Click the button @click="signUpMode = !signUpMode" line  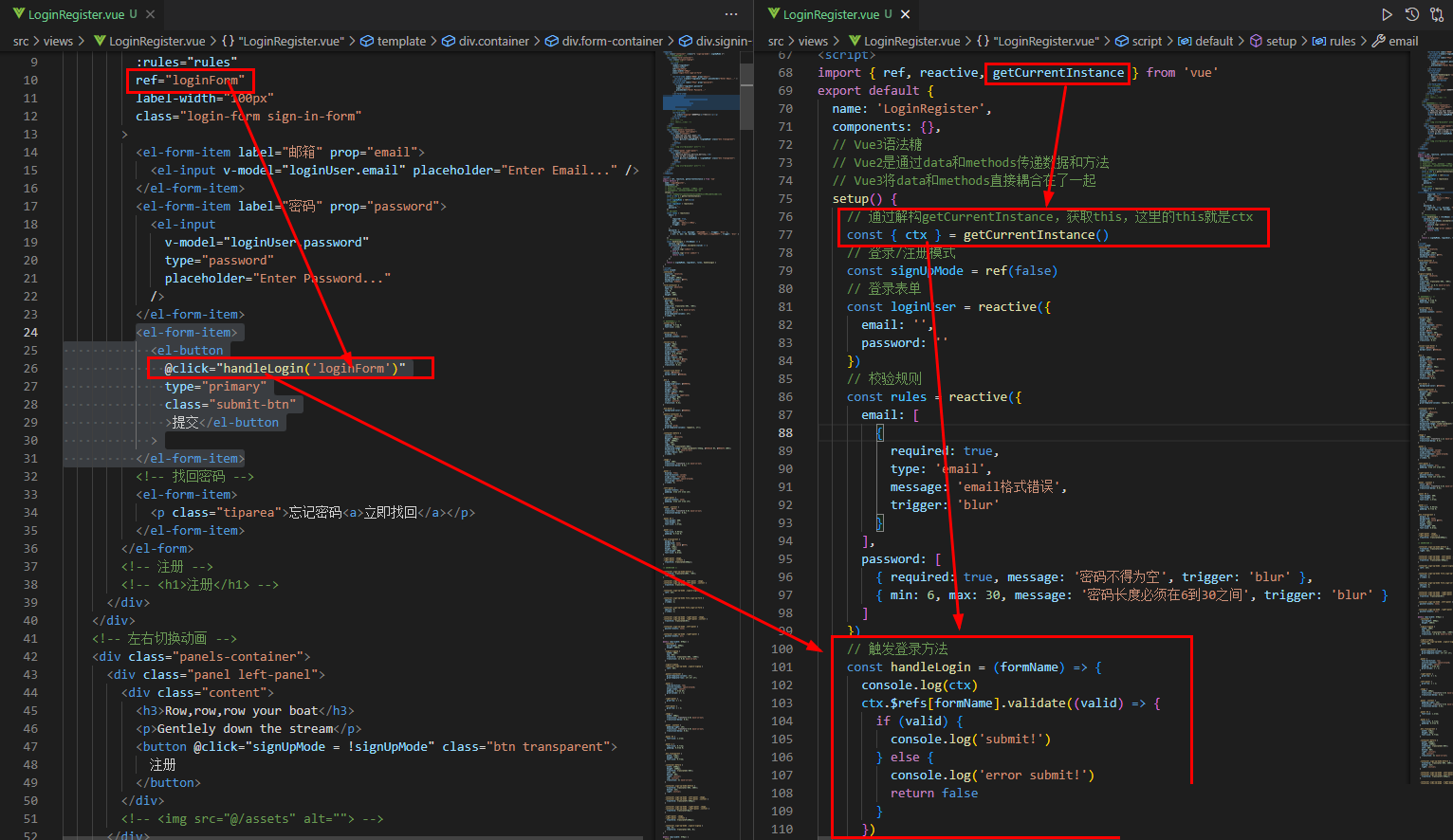[377, 746]
